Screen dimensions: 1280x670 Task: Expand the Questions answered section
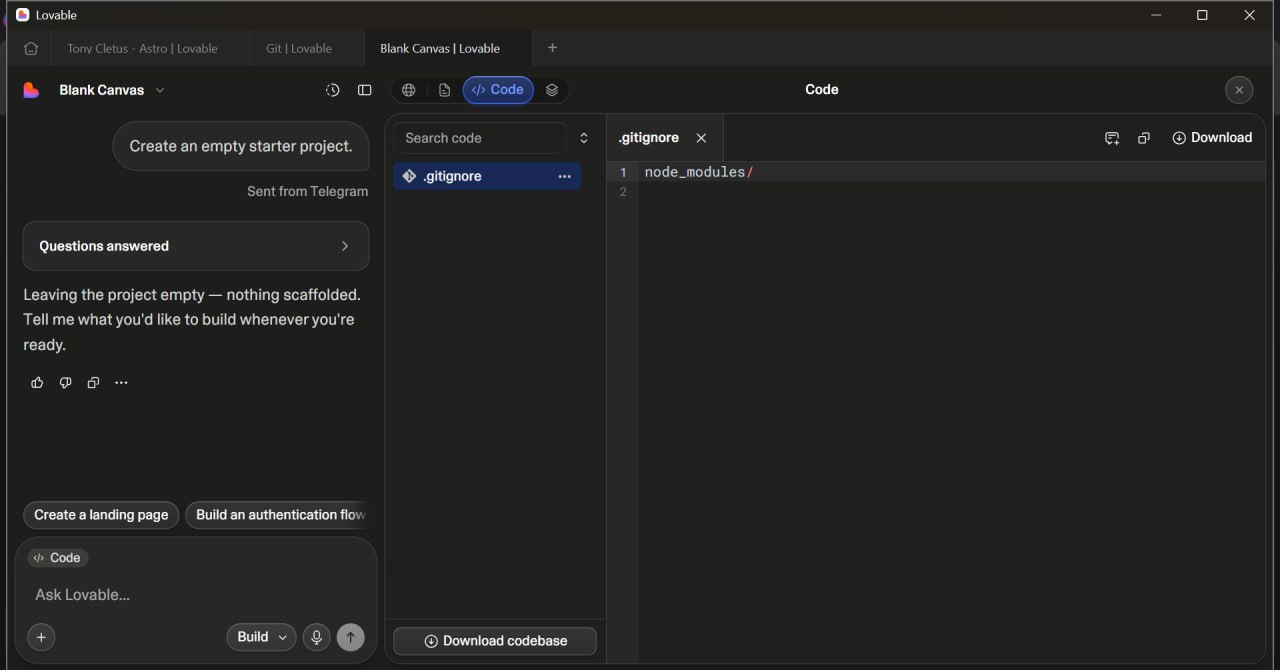(x=196, y=246)
